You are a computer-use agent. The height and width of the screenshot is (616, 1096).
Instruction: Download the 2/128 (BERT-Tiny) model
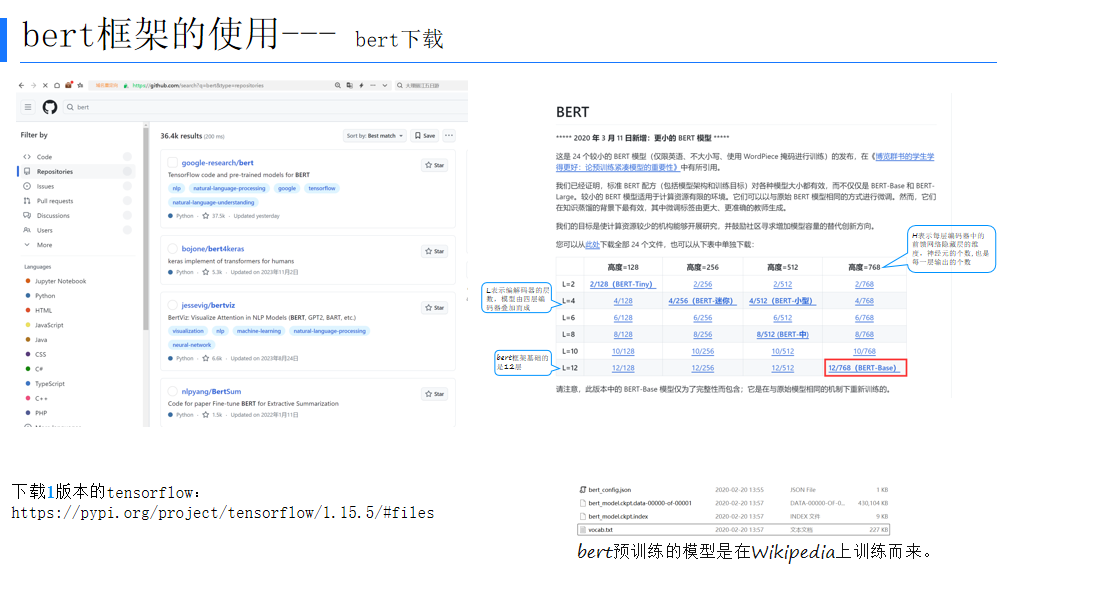[x=621, y=284]
